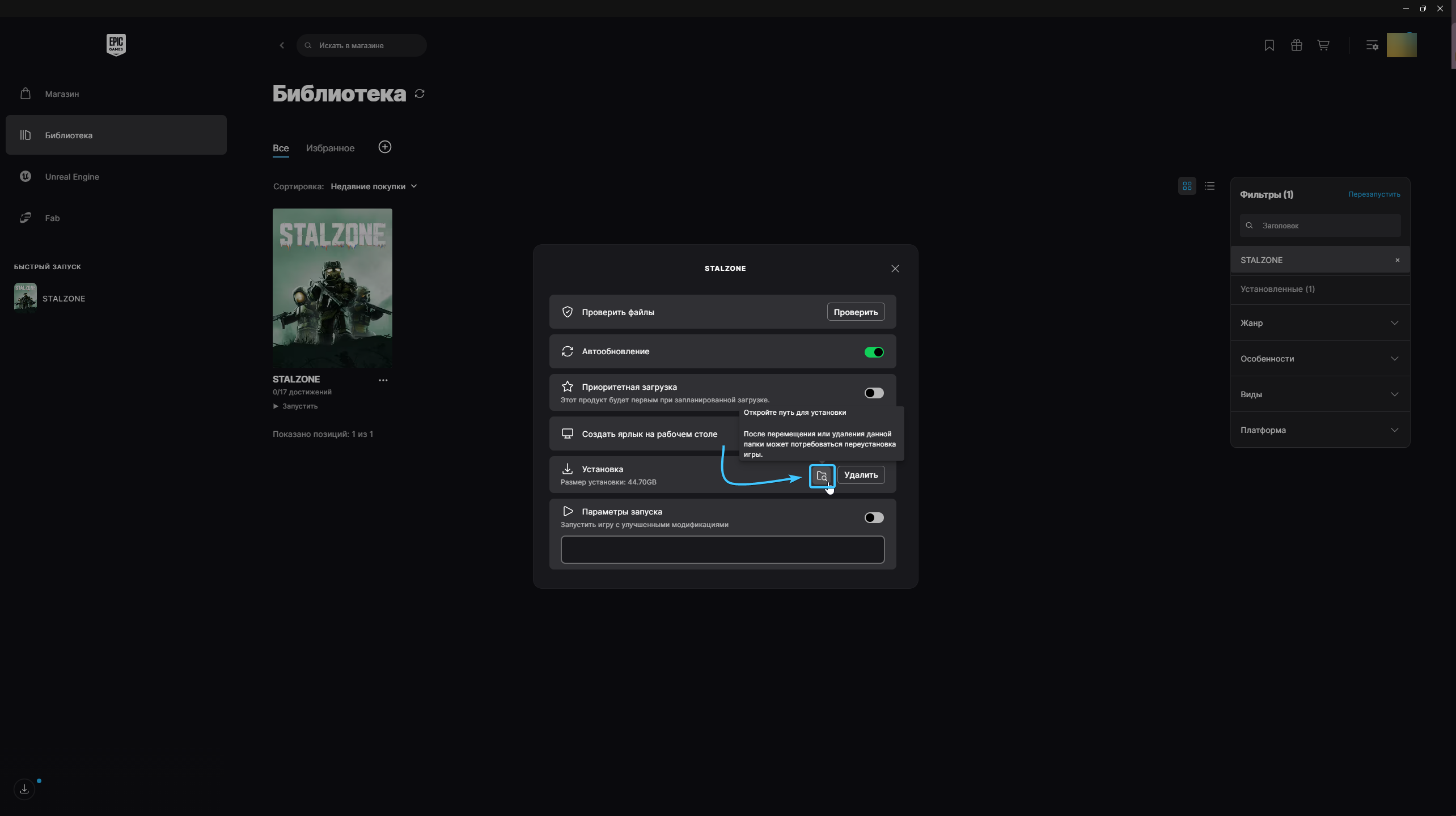
Task: Click Перезапустить to reset filters
Action: tap(1374, 194)
